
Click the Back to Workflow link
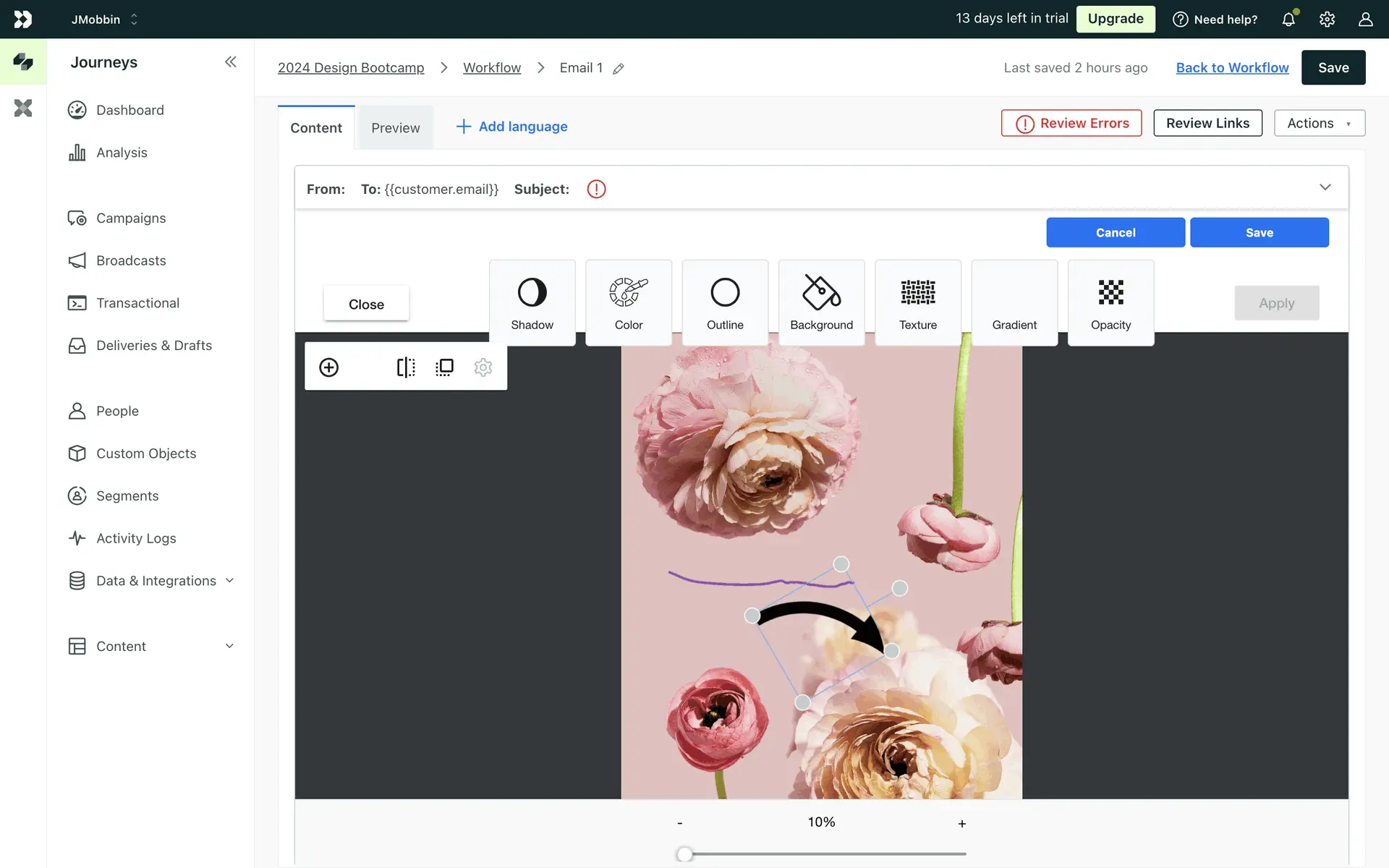click(x=1232, y=67)
